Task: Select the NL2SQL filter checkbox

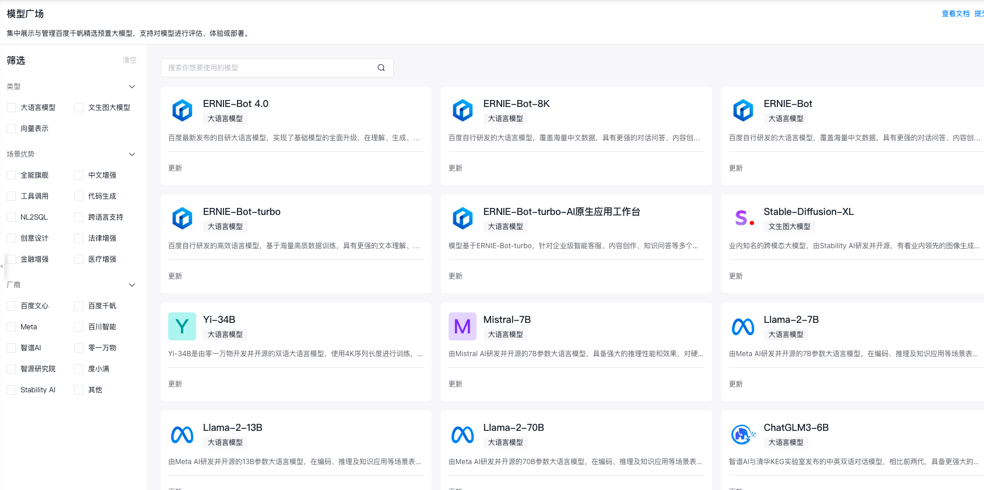Action: [11, 217]
